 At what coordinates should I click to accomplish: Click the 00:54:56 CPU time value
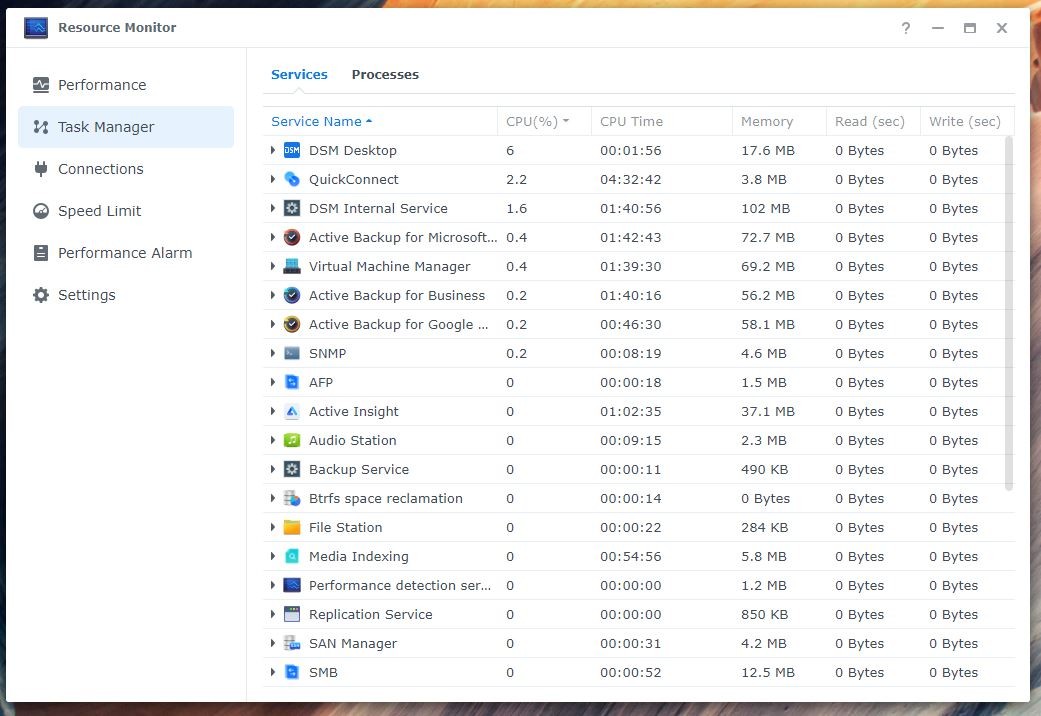pos(631,557)
